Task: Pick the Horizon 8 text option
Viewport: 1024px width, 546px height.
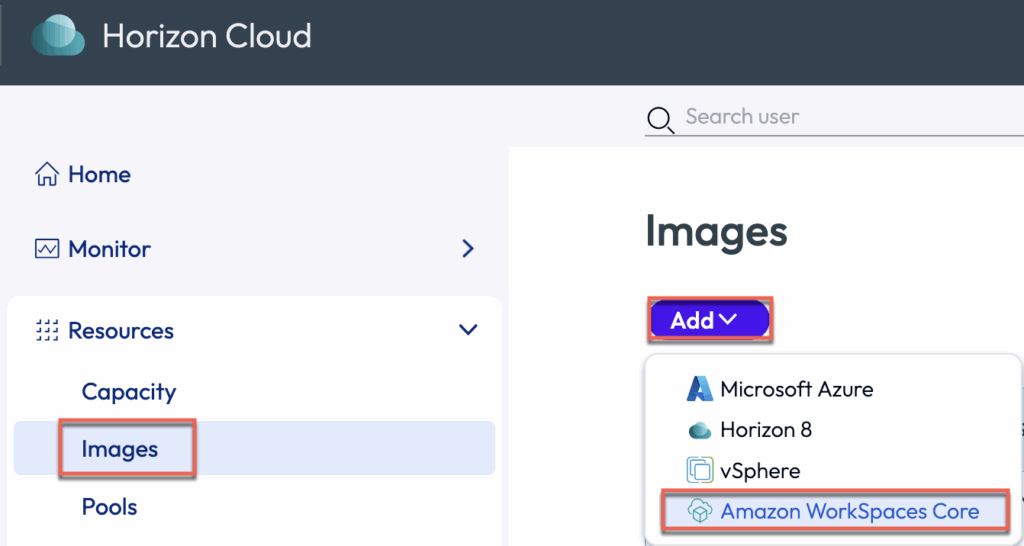Action: (x=765, y=430)
